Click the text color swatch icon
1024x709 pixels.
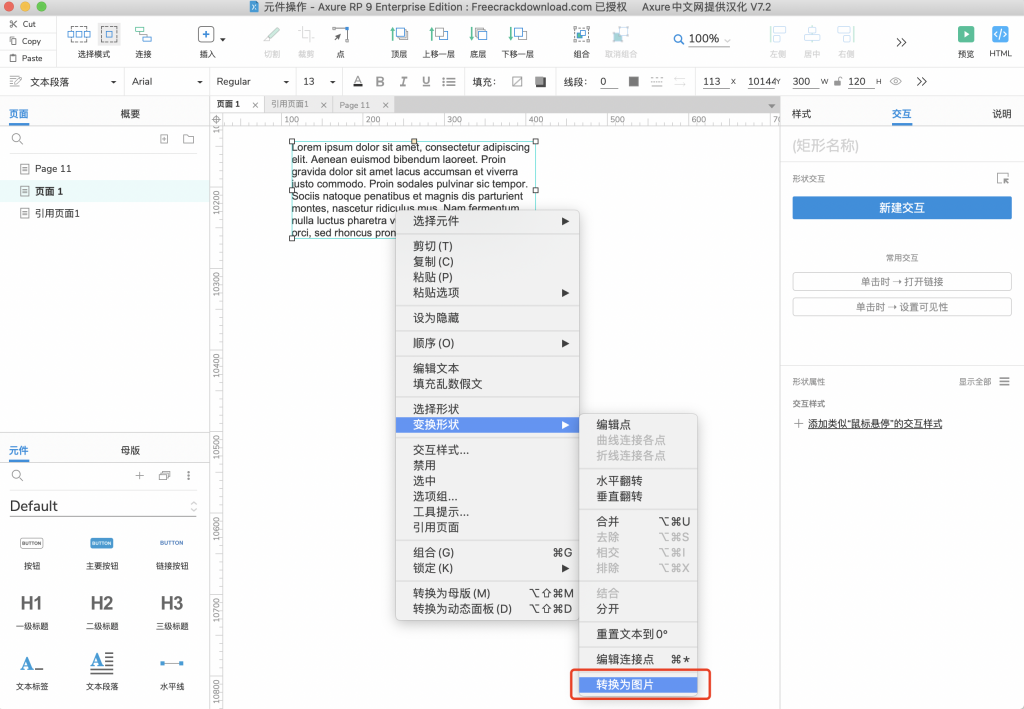click(x=358, y=81)
